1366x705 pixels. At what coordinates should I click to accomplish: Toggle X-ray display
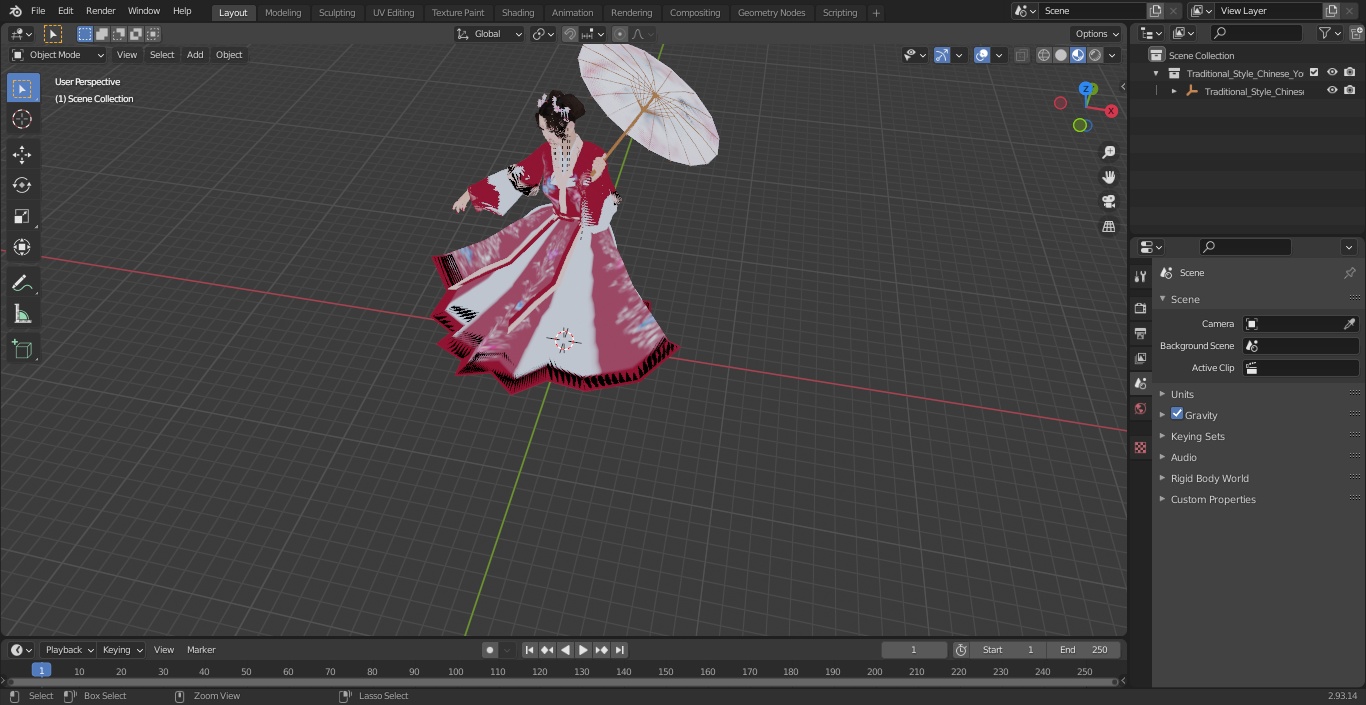[x=1021, y=55]
